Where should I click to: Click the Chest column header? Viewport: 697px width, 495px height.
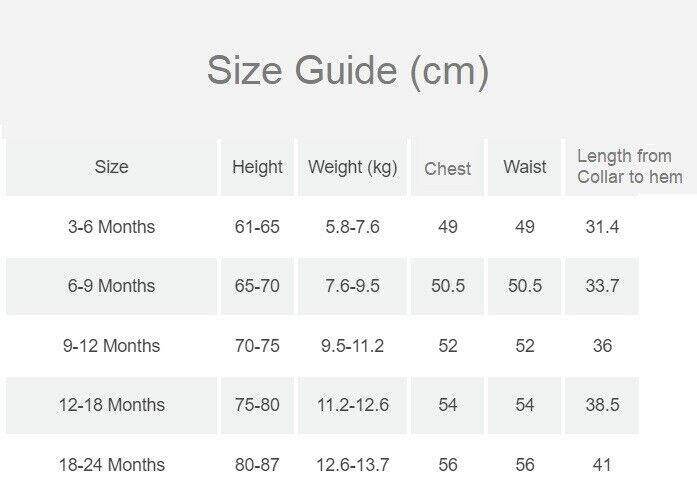point(447,168)
